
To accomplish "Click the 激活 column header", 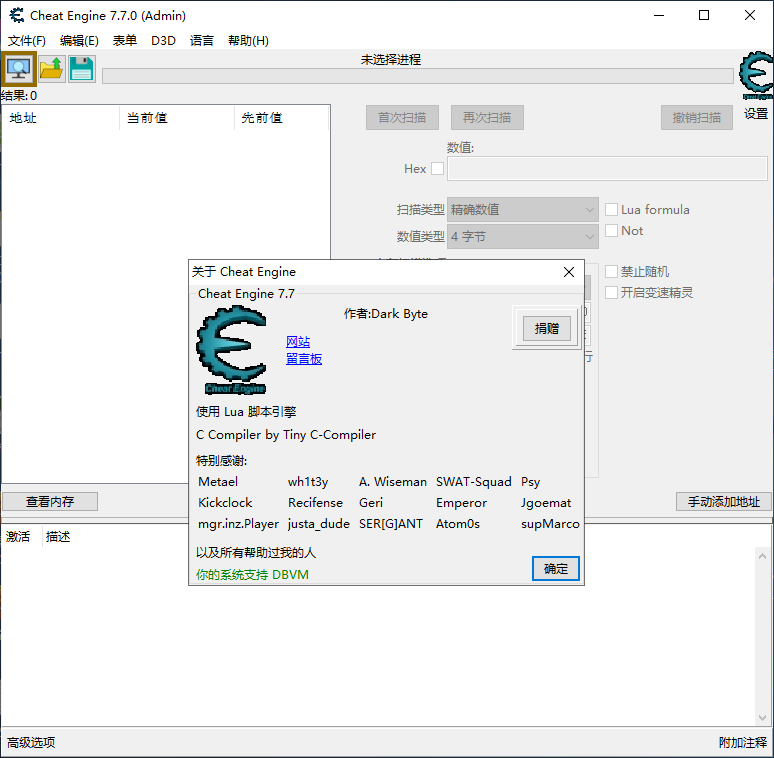I will (18, 536).
